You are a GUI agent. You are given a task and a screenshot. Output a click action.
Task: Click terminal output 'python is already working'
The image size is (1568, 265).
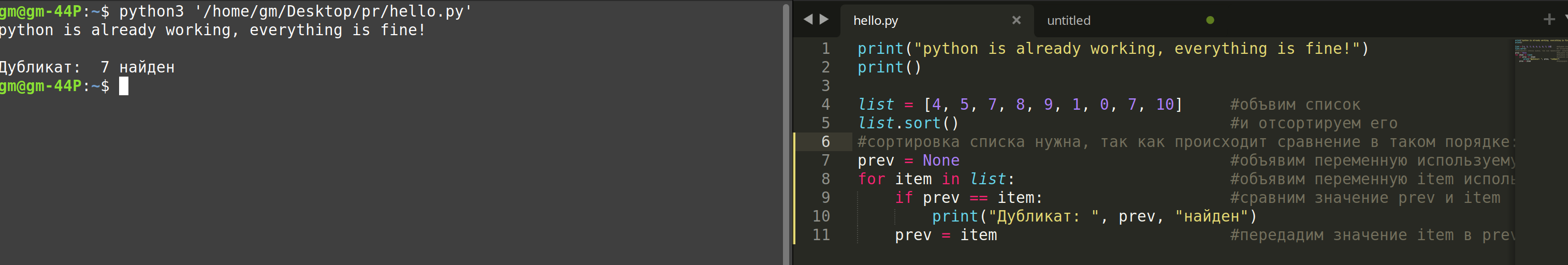(212, 30)
